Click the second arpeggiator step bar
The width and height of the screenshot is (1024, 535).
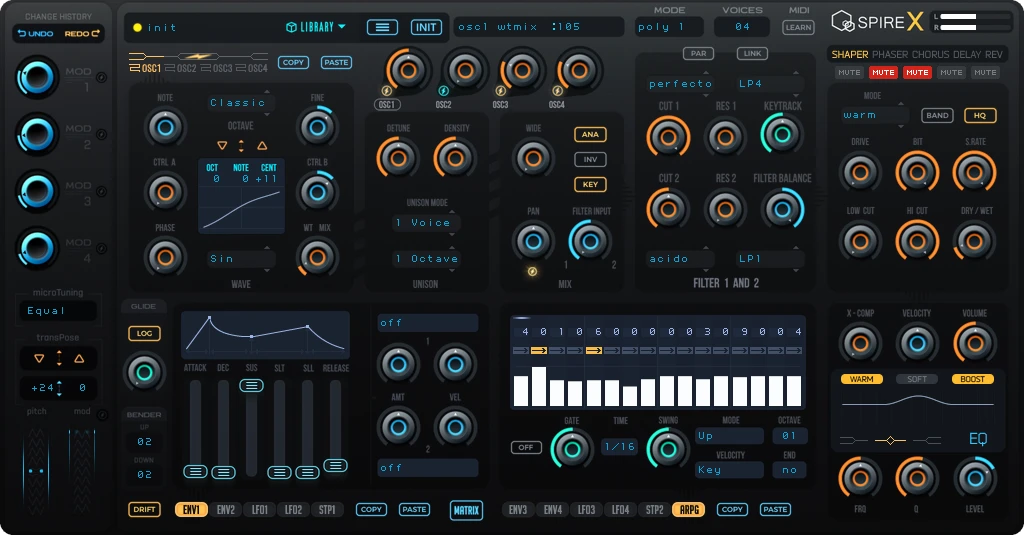pos(539,387)
